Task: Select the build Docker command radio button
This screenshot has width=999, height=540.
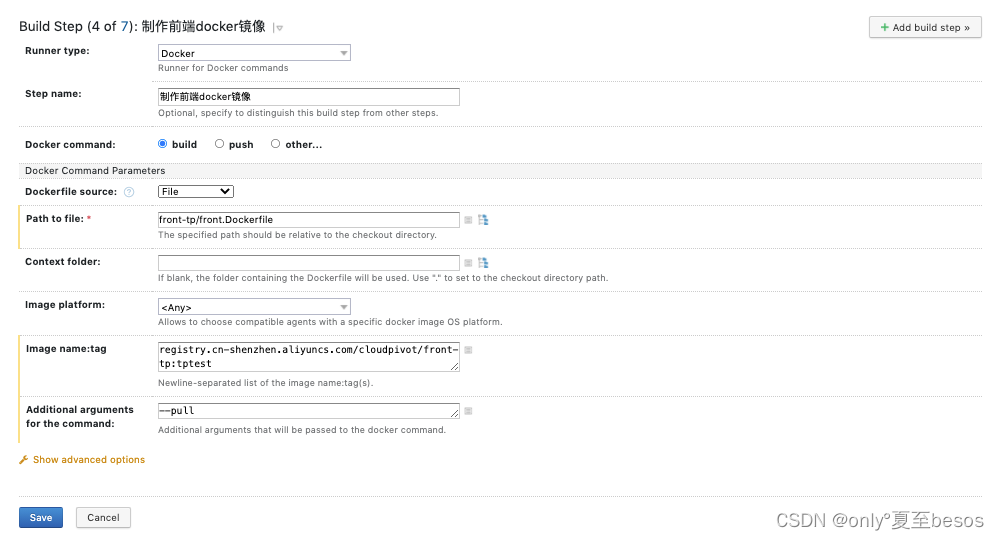Action: click(162, 144)
